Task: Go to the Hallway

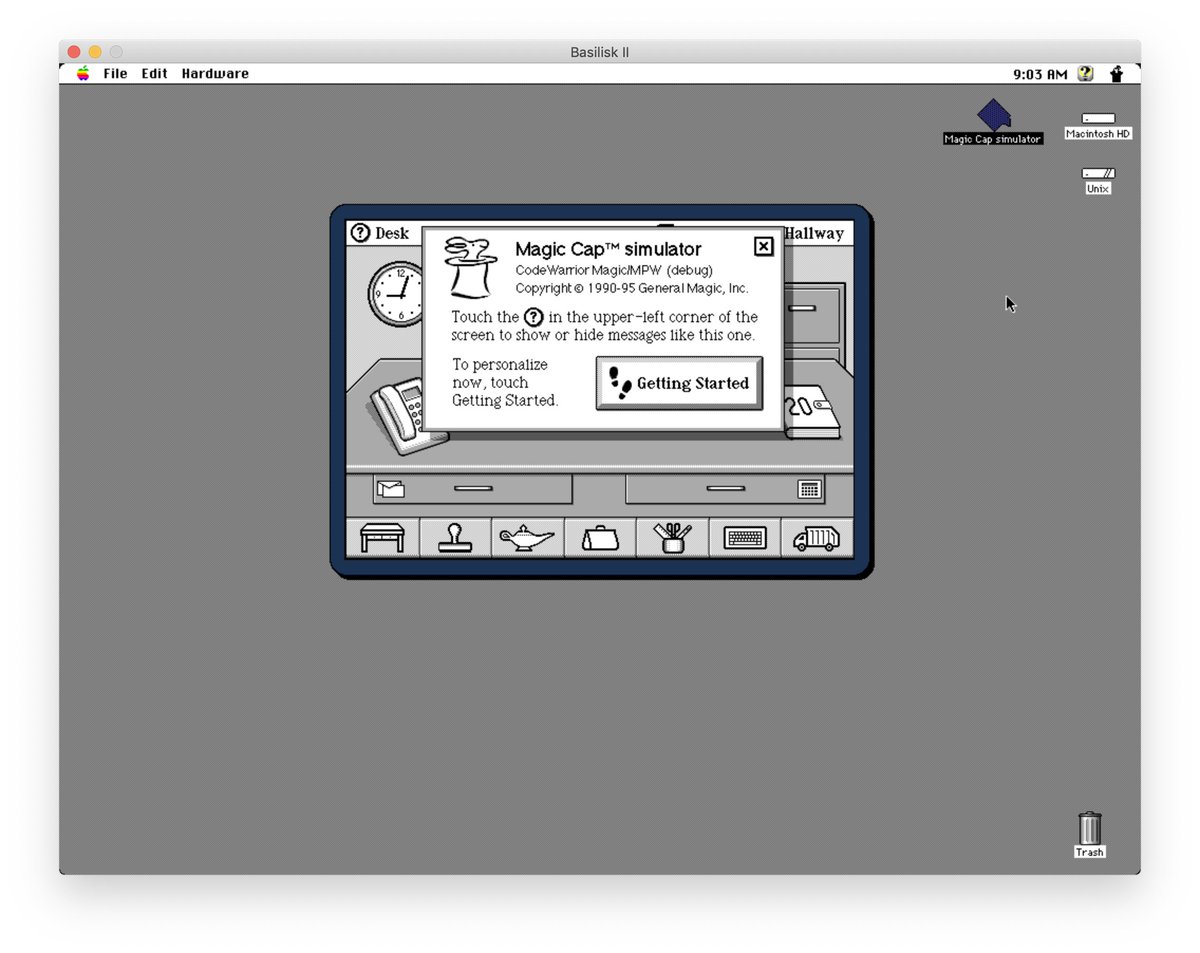Action: click(x=814, y=233)
